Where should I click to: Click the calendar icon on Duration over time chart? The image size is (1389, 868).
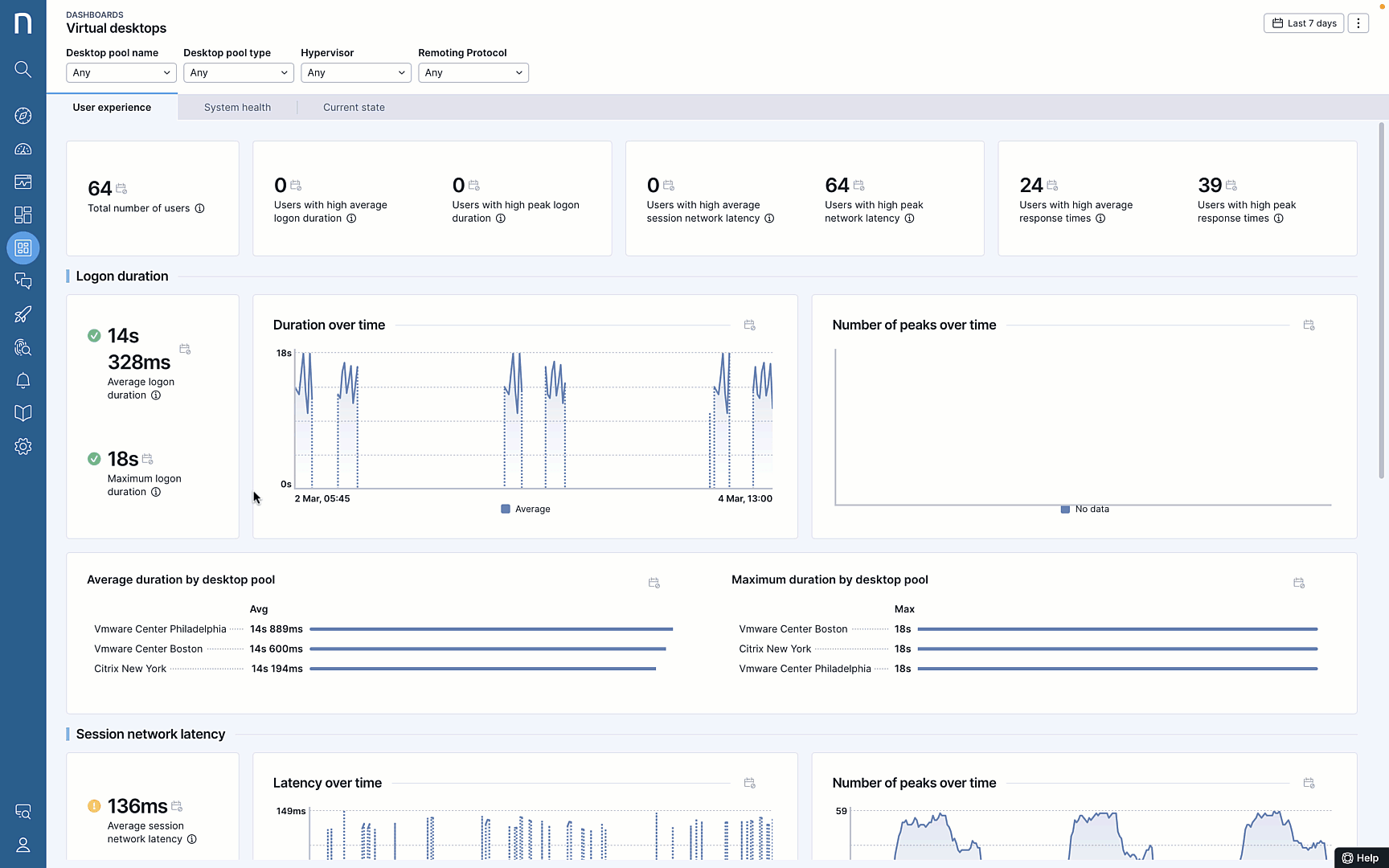coord(749,325)
